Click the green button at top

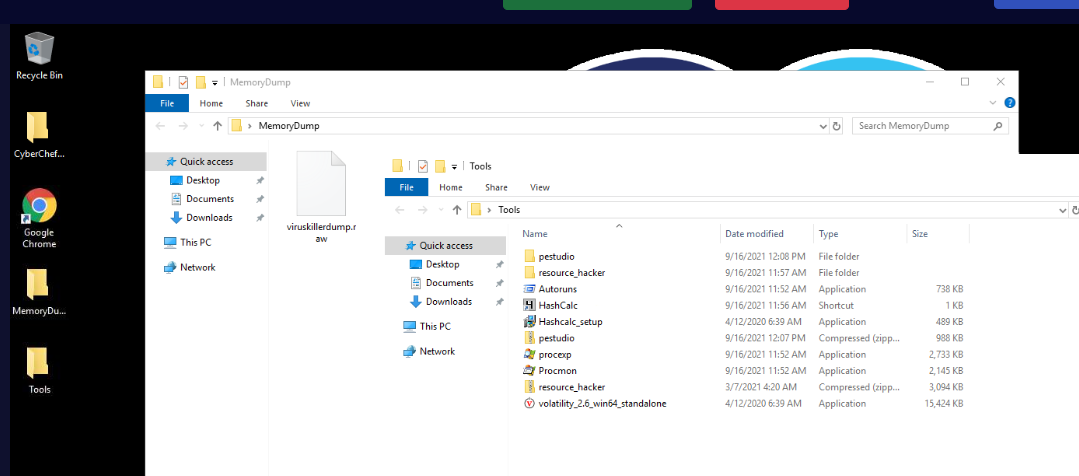[597, 4]
